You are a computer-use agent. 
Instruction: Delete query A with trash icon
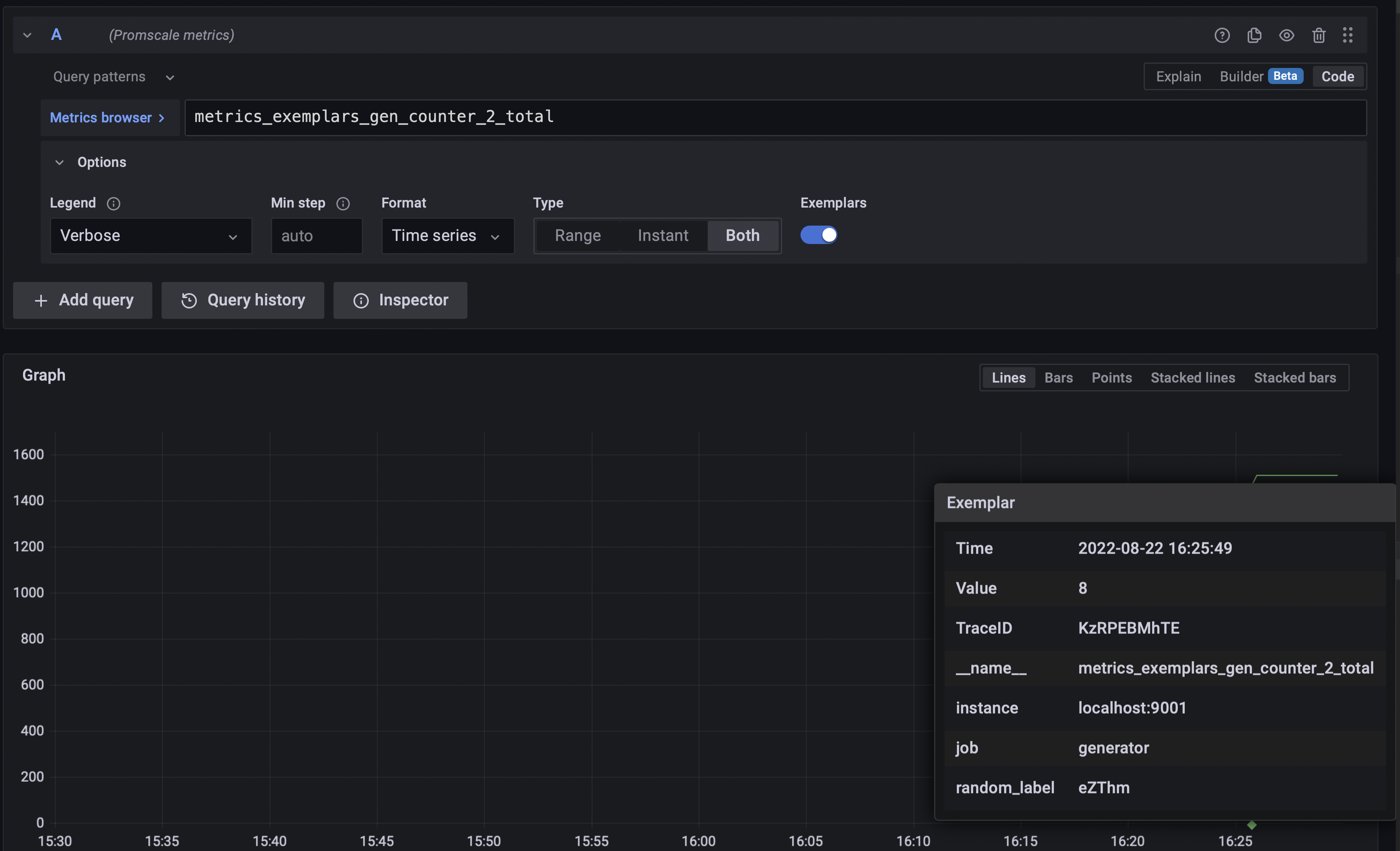[1318, 35]
